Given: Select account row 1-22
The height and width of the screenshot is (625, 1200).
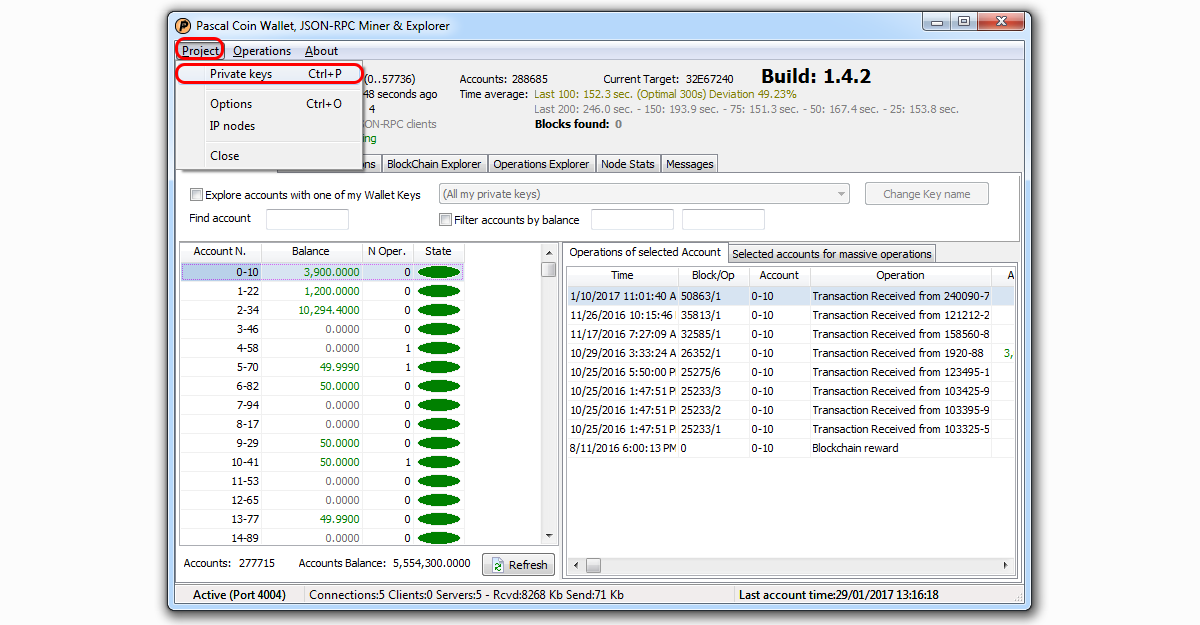Looking at the screenshot, I should point(321,291).
